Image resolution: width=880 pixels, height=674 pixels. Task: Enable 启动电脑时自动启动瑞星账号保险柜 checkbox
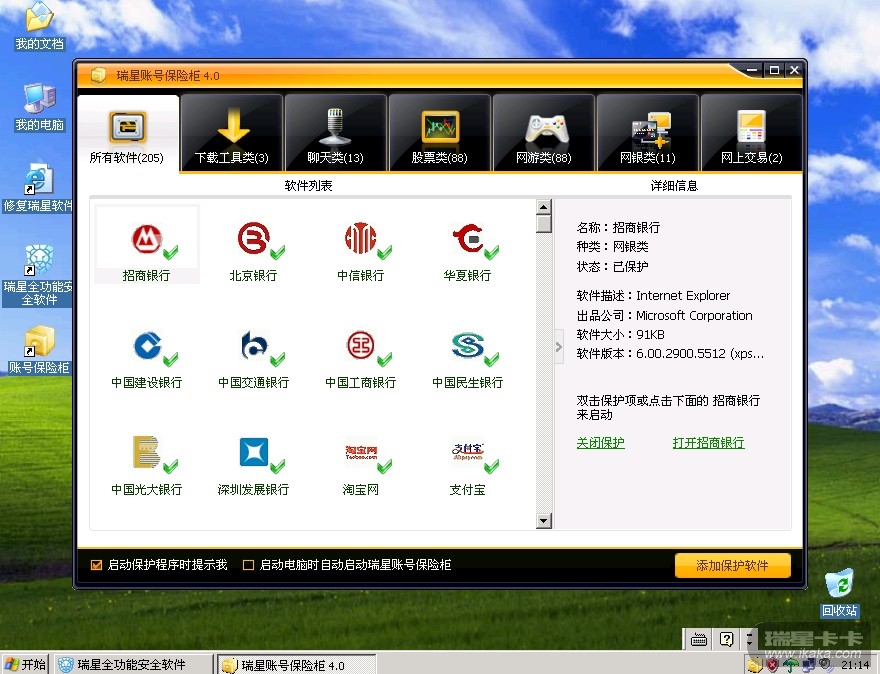coord(248,565)
